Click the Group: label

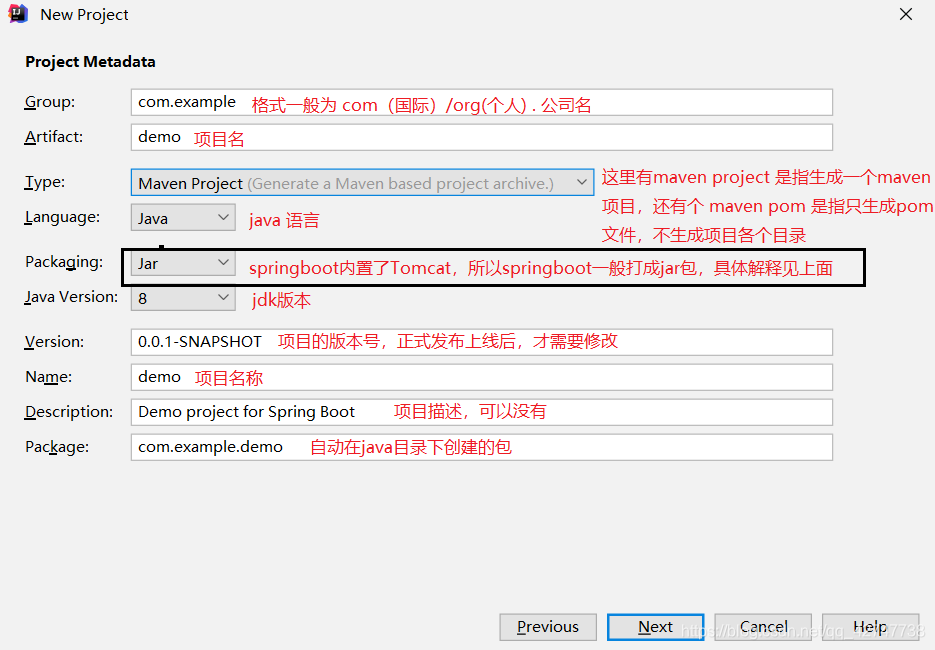click(49, 102)
